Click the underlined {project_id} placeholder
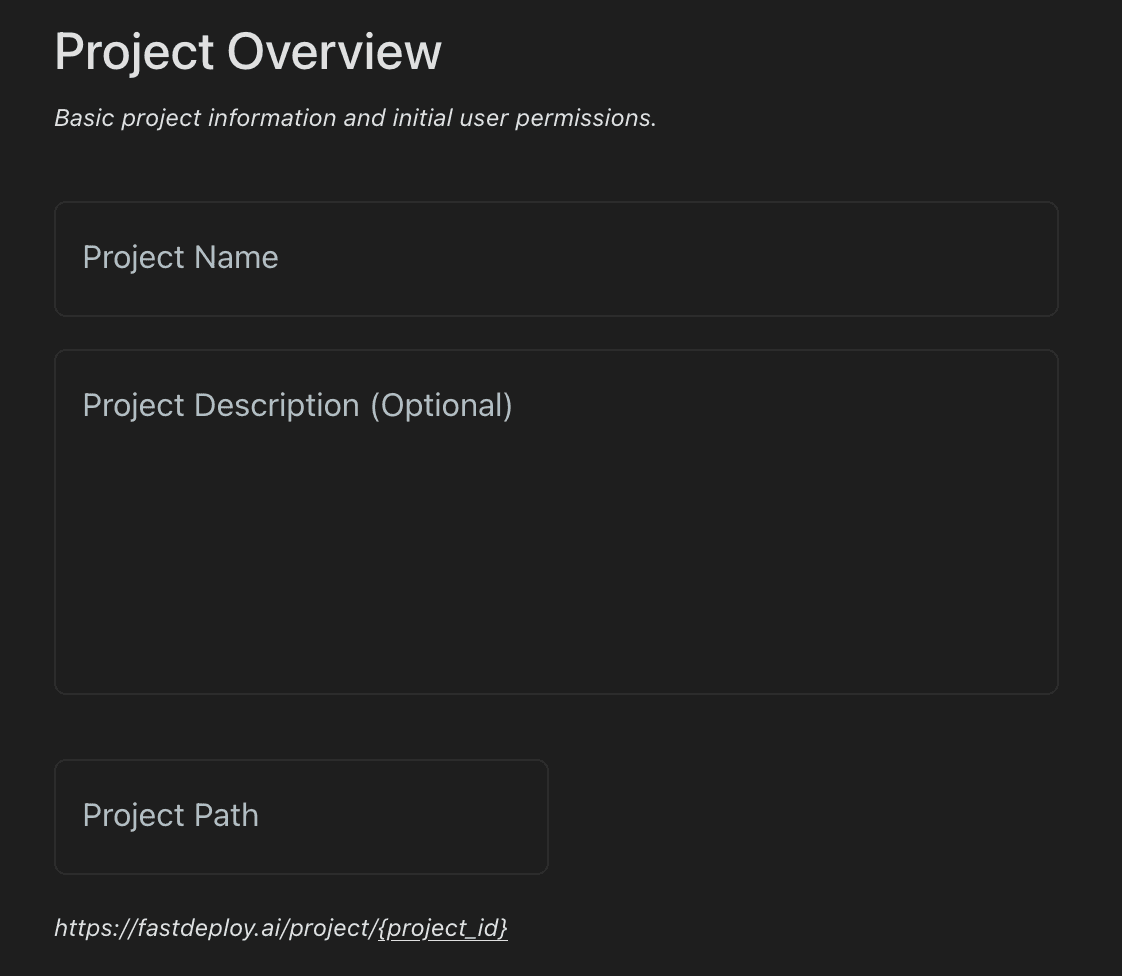The image size is (1122, 976). pos(442,928)
